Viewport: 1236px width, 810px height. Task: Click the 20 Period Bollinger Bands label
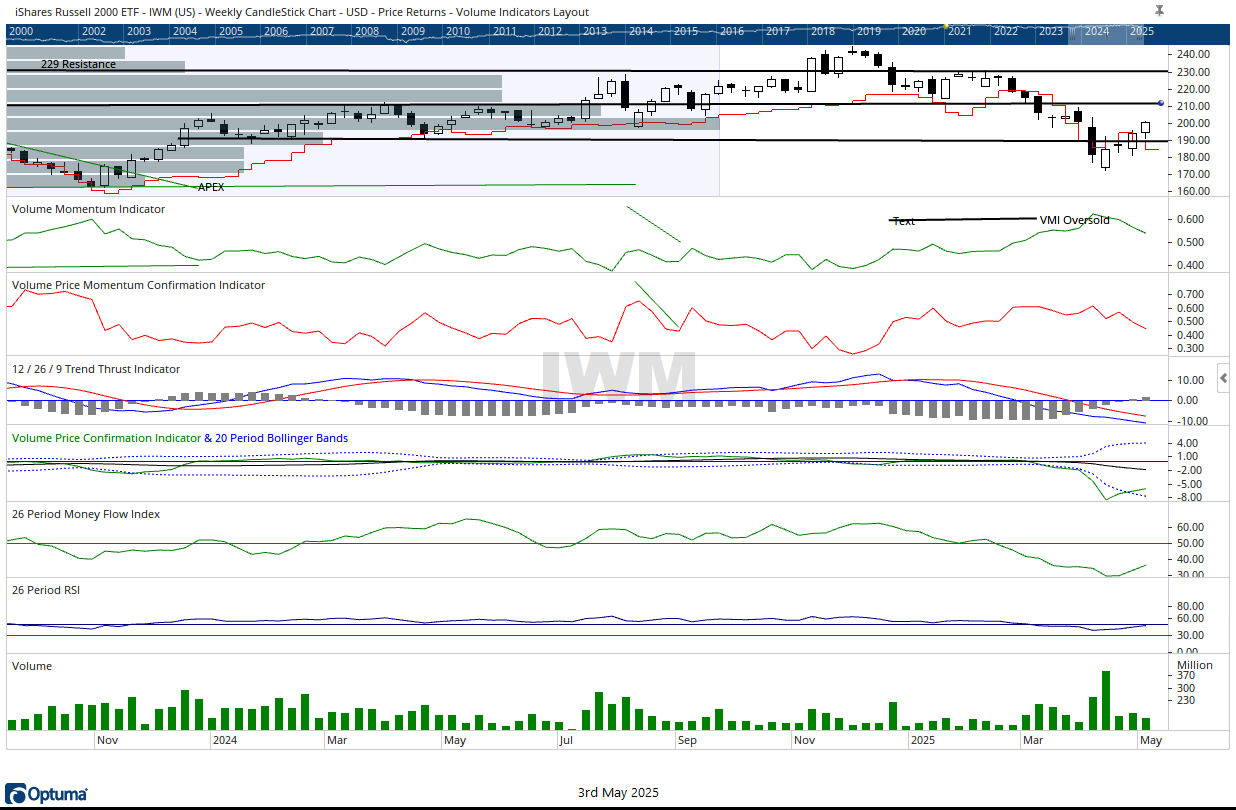click(x=282, y=438)
